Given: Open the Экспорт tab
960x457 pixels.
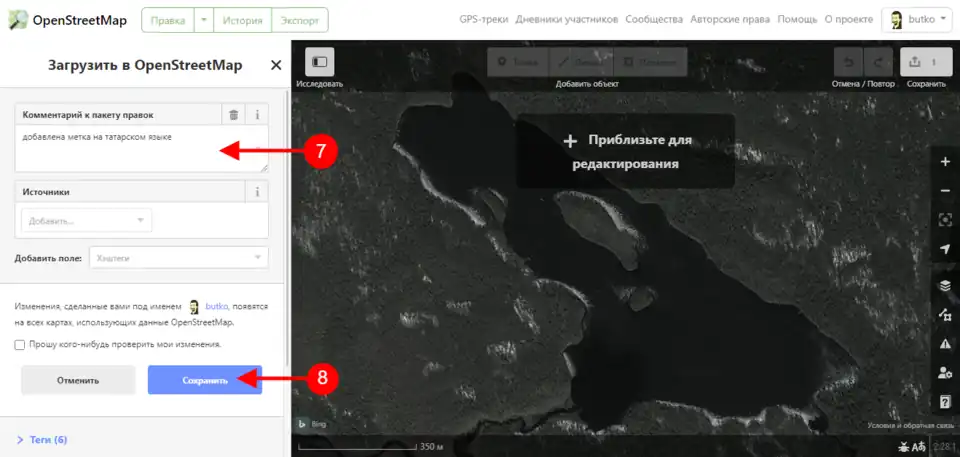Looking at the screenshot, I should tap(300, 20).
